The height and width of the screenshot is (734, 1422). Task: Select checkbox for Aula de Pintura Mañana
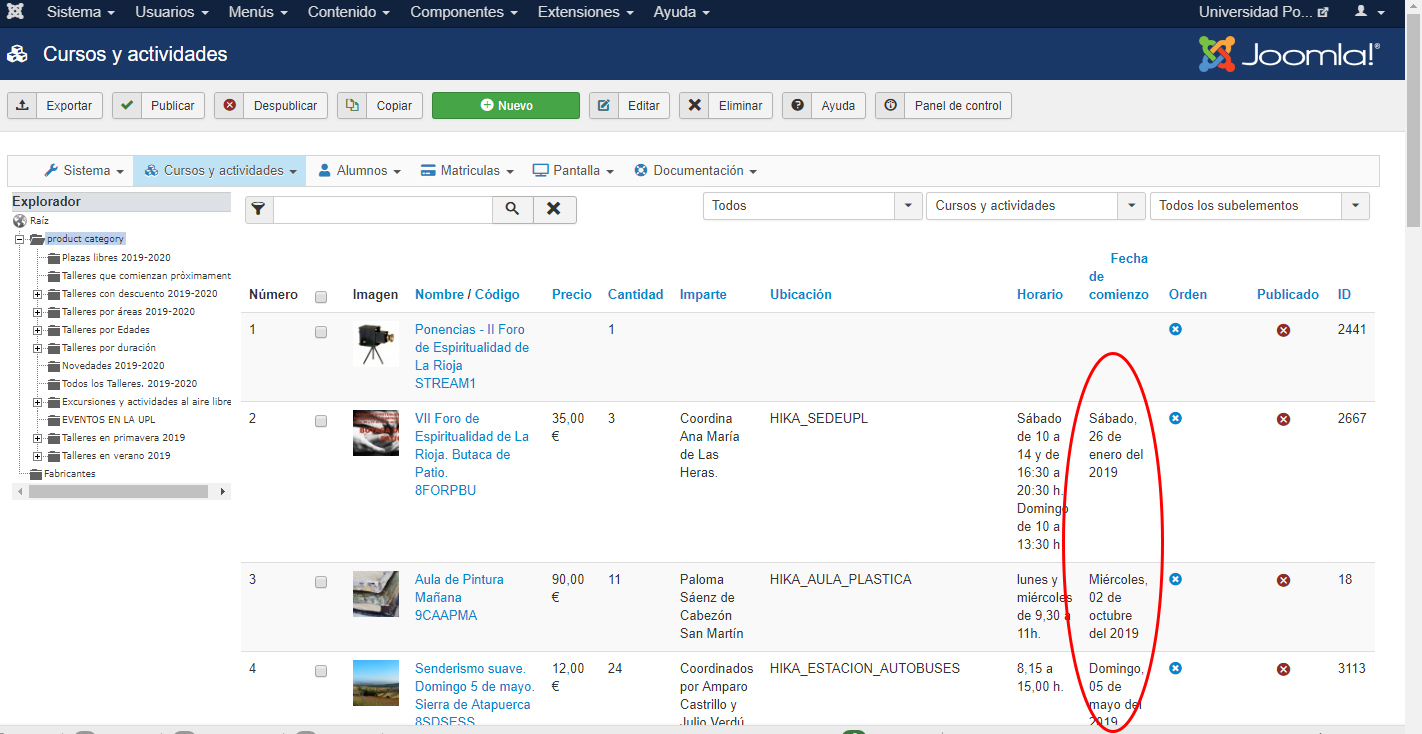(x=321, y=582)
